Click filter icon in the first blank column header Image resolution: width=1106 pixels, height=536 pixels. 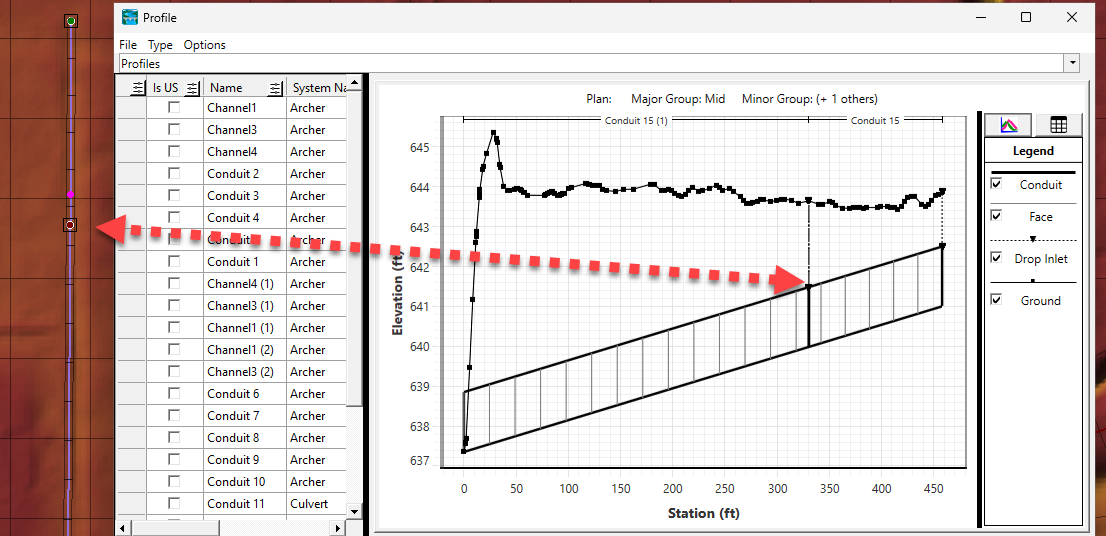(x=138, y=88)
